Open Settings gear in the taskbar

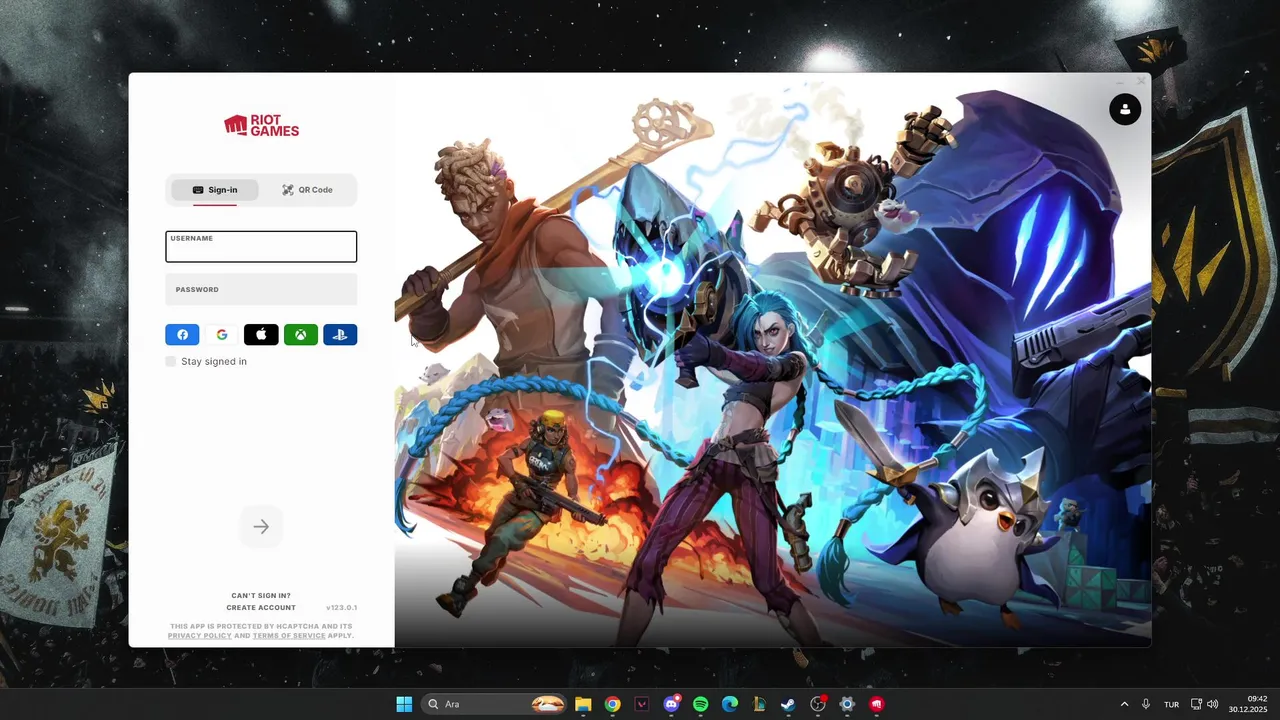point(847,704)
